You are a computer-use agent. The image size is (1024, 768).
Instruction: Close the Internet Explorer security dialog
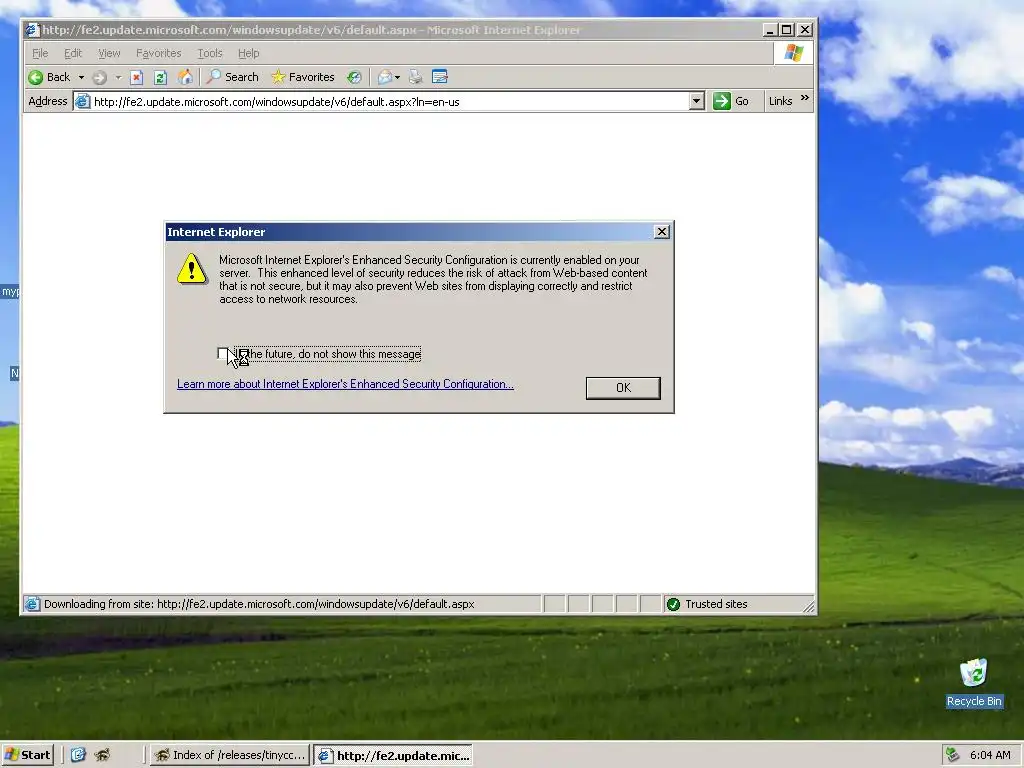click(662, 232)
